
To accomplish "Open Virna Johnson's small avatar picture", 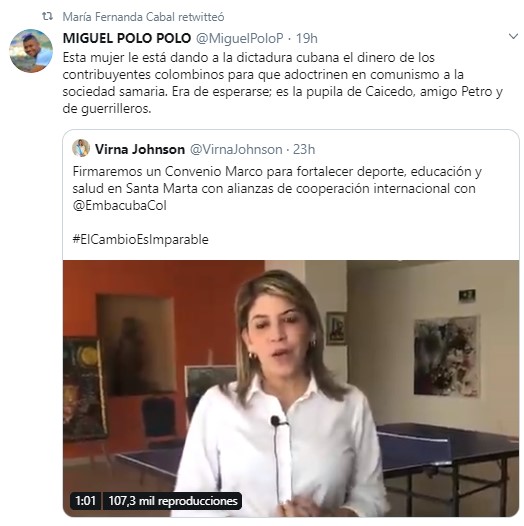I will (81, 148).
